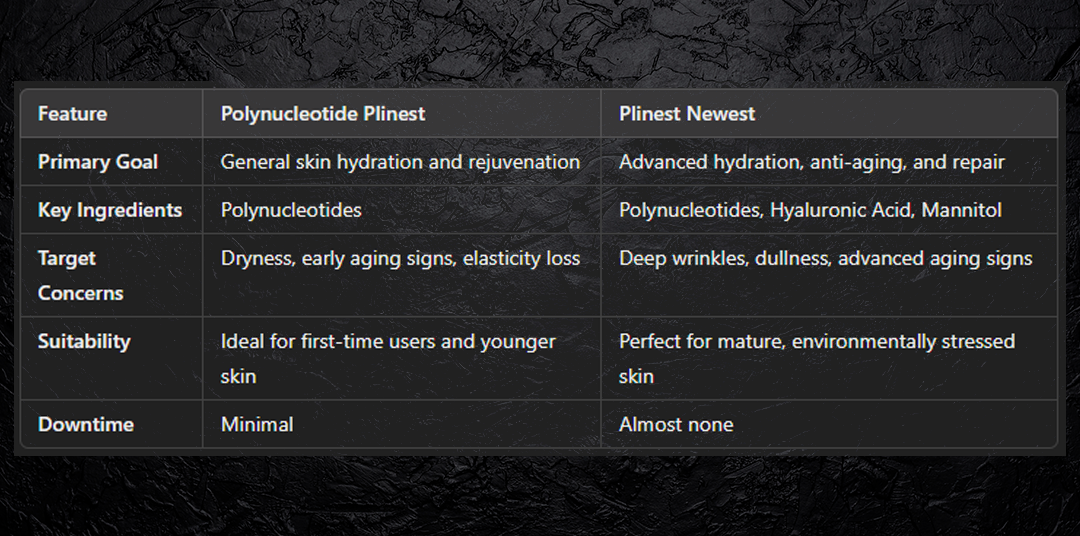The width and height of the screenshot is (1080, 536).
Task: Click the Plinest Newest column header
Action: [x=687, y=114]
